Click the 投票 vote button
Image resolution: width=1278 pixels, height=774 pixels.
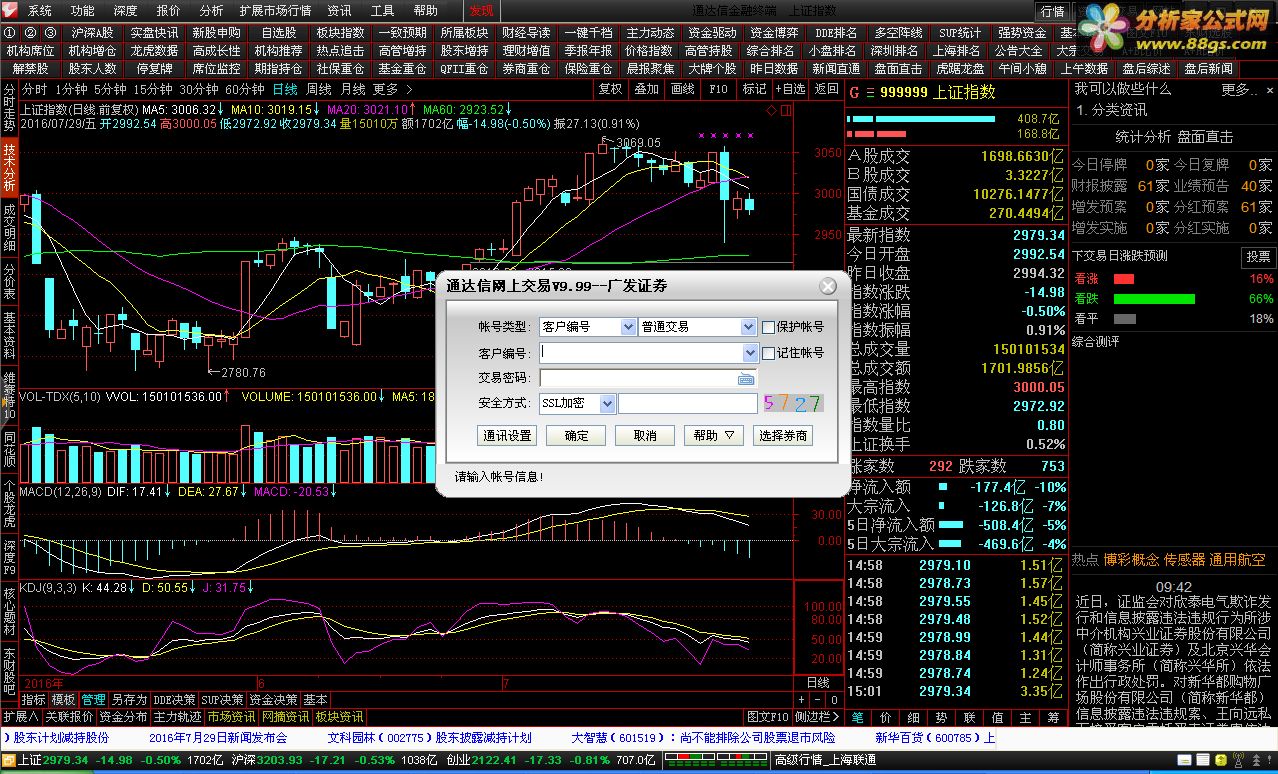(x=1258, y=257)
